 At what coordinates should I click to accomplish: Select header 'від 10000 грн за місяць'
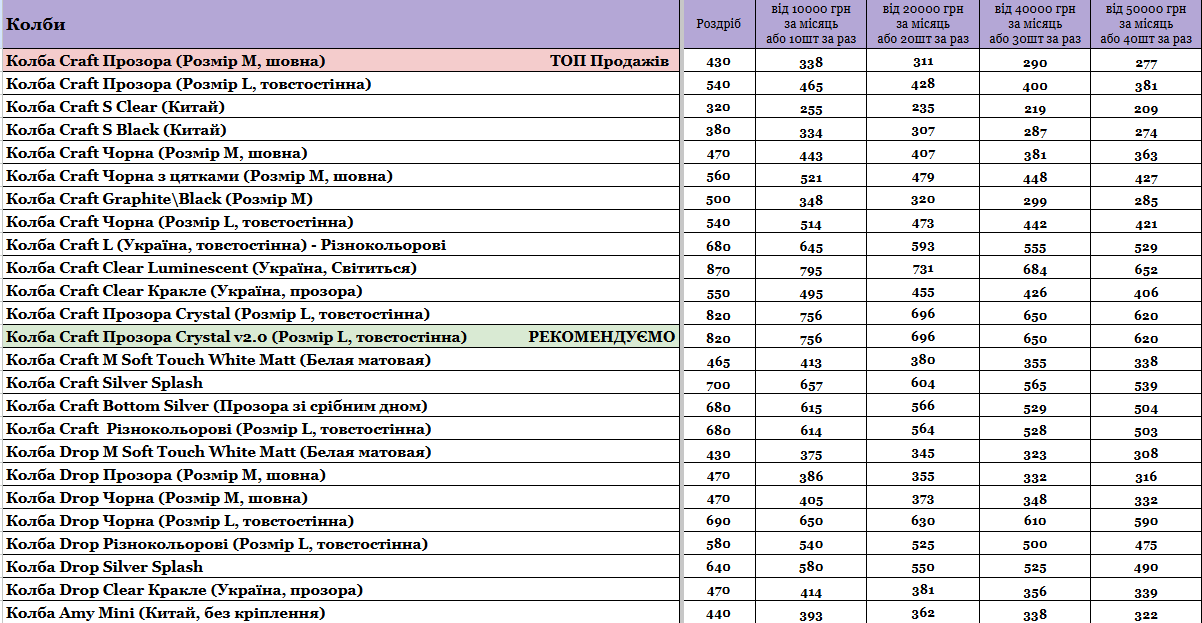point(811,23)
